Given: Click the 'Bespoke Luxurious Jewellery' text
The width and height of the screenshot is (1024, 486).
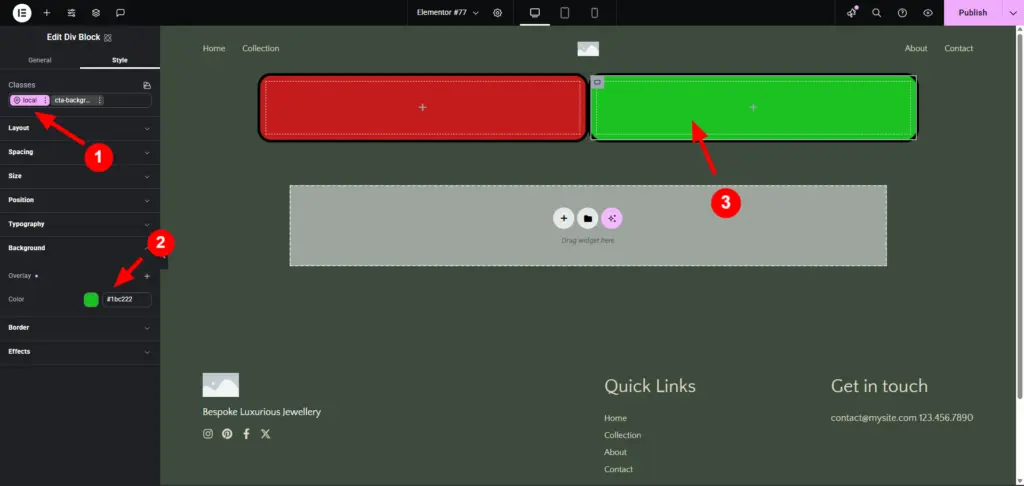Looking at the screenshot, I should (262, 412).
